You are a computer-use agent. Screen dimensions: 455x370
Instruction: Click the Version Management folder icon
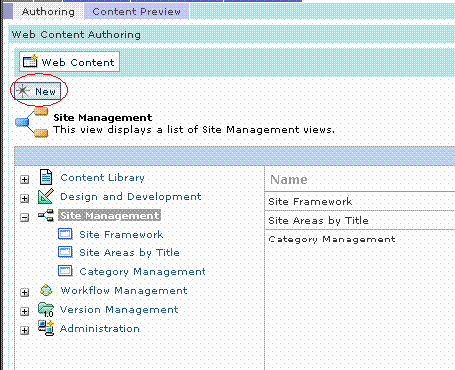point(46,309)
